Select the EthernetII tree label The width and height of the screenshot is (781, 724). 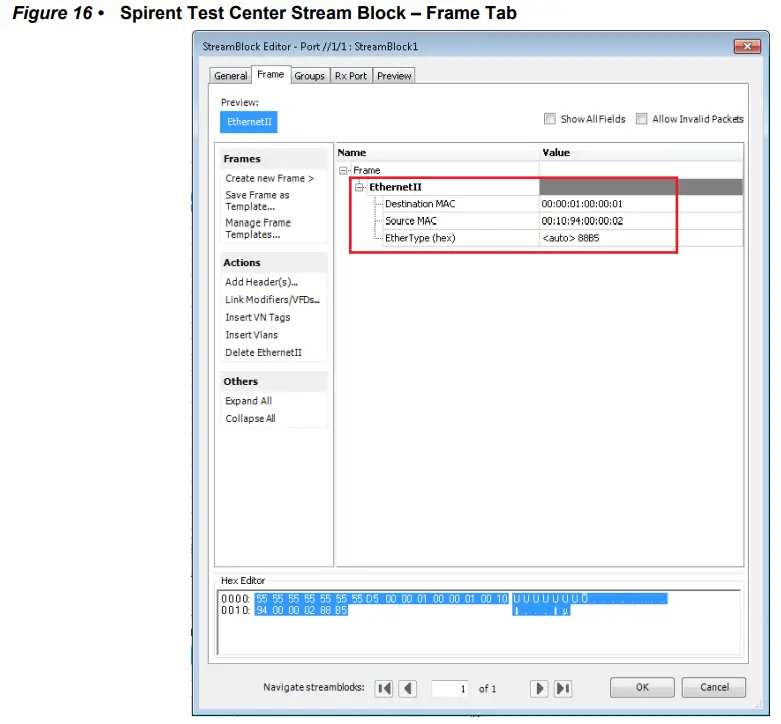click(395, 187)
